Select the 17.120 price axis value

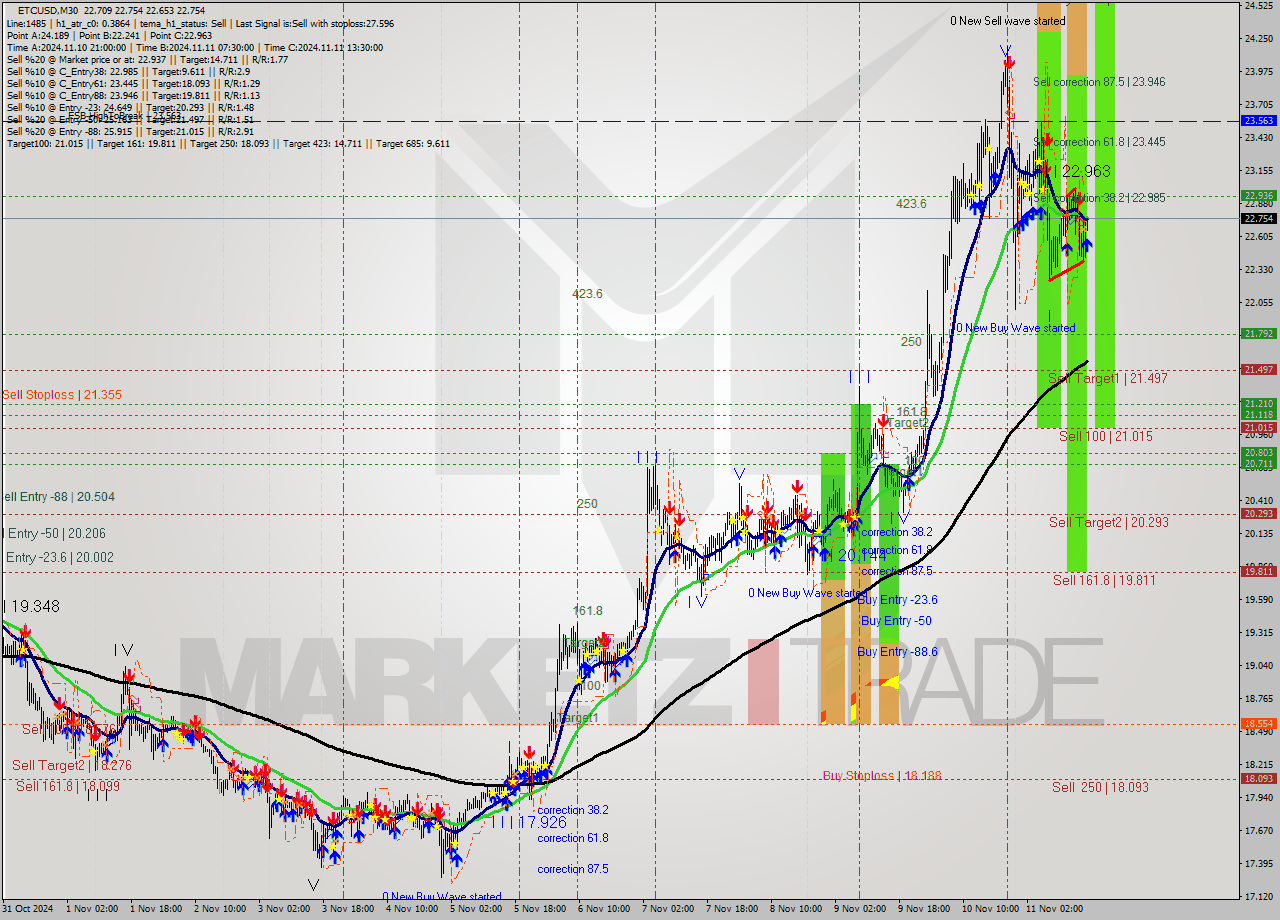click(x=1258, y=896)
